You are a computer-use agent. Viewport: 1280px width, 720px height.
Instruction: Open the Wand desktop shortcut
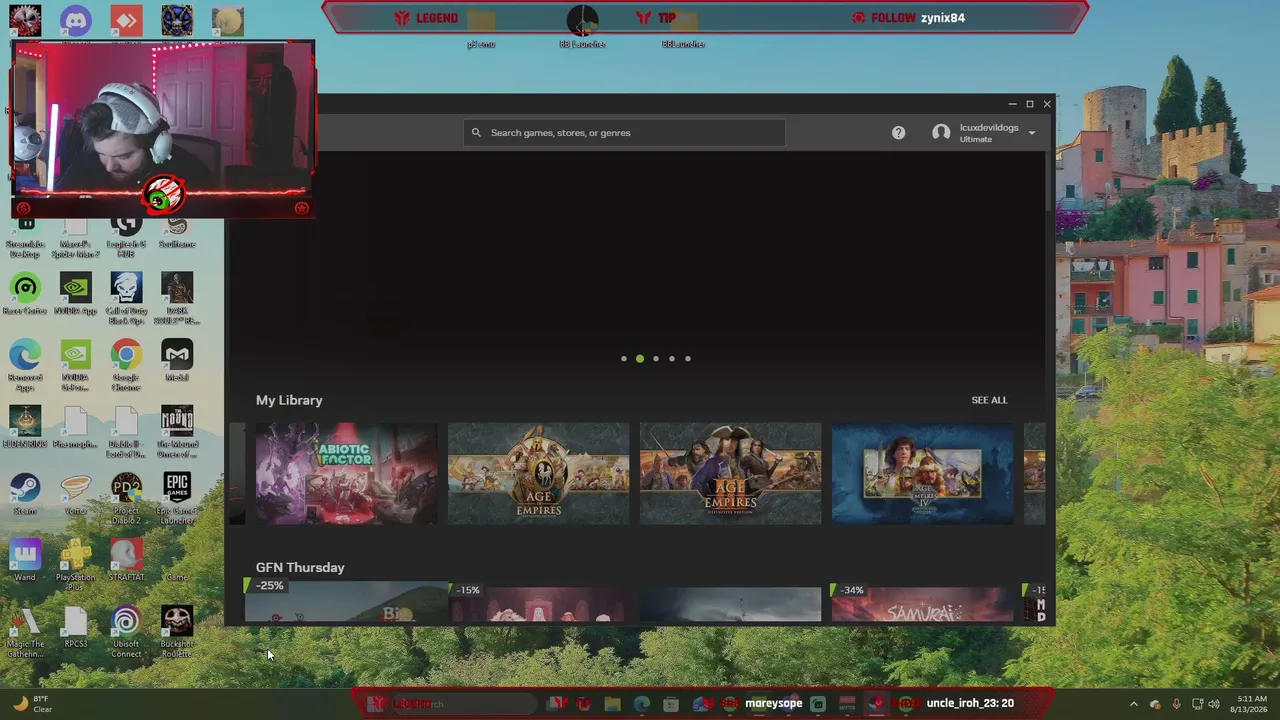[25, 561]
